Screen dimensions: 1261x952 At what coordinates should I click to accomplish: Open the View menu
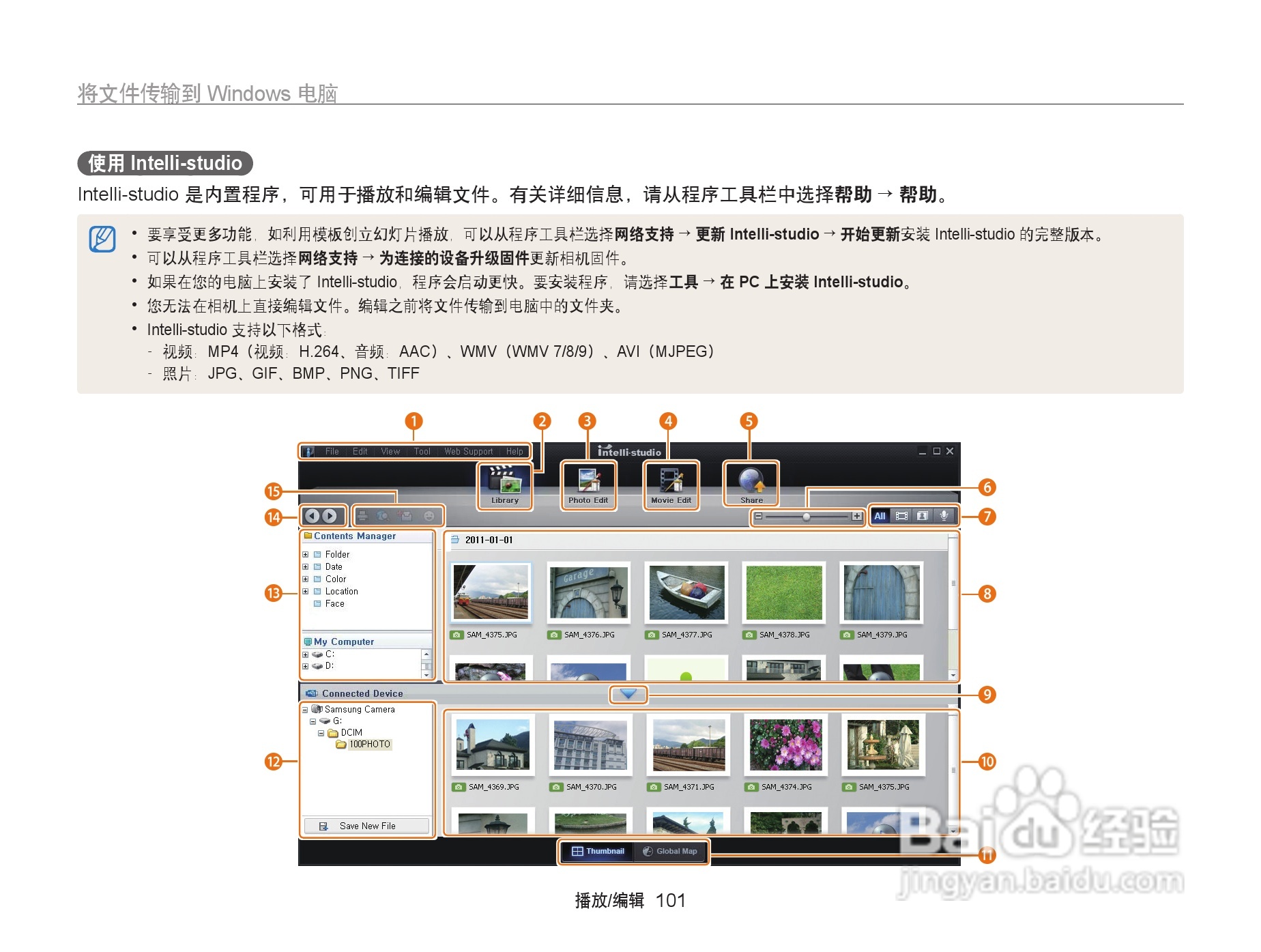tap(390, 452)
